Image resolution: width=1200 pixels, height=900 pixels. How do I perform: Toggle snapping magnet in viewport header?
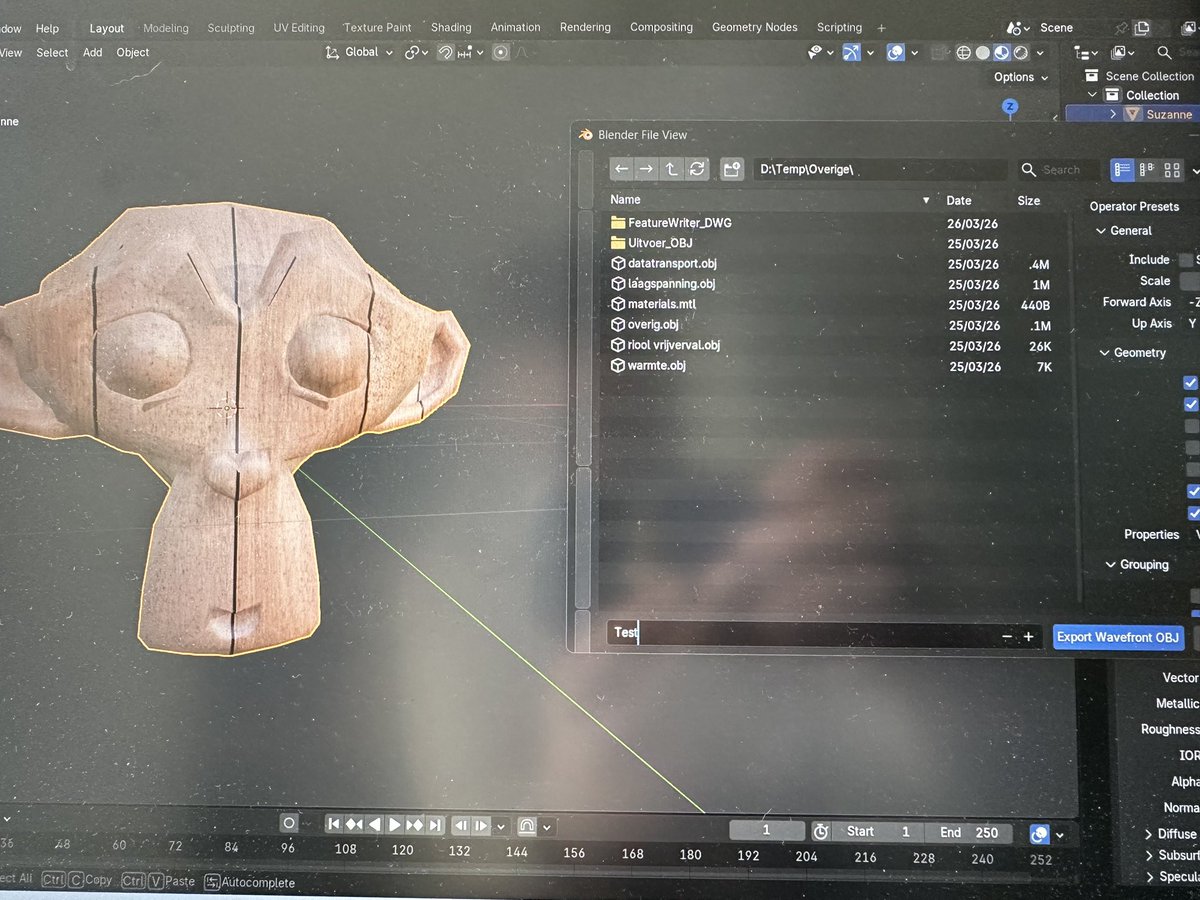tap(445, 52)
